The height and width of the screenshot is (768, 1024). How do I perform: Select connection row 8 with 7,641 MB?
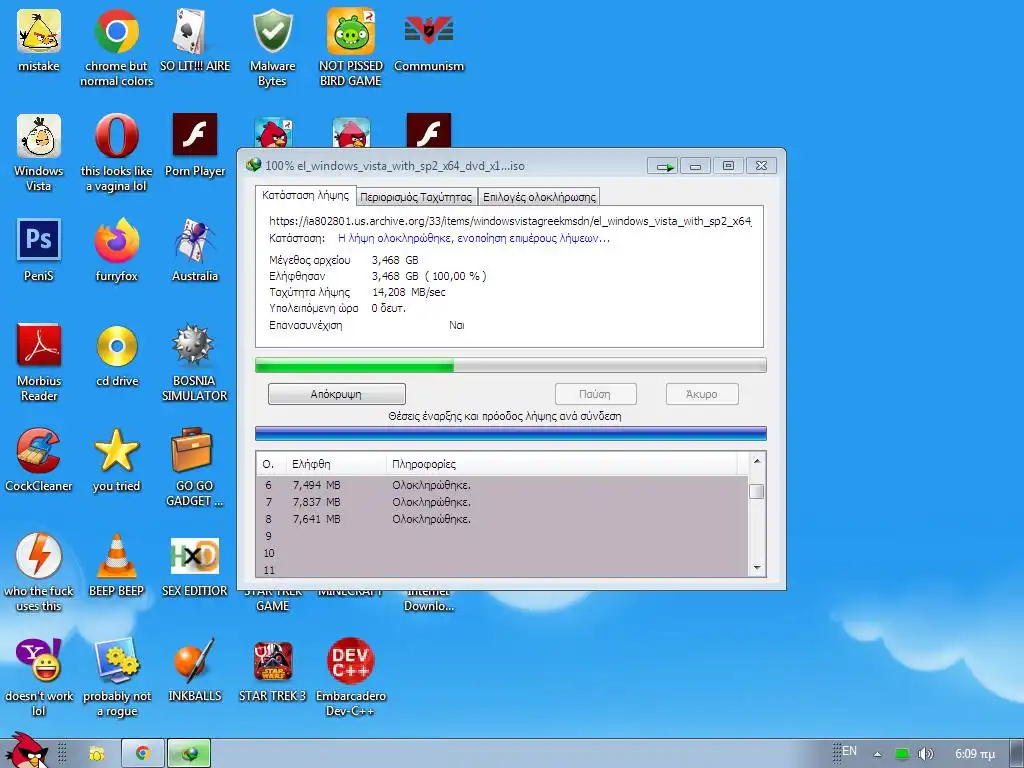502,519
